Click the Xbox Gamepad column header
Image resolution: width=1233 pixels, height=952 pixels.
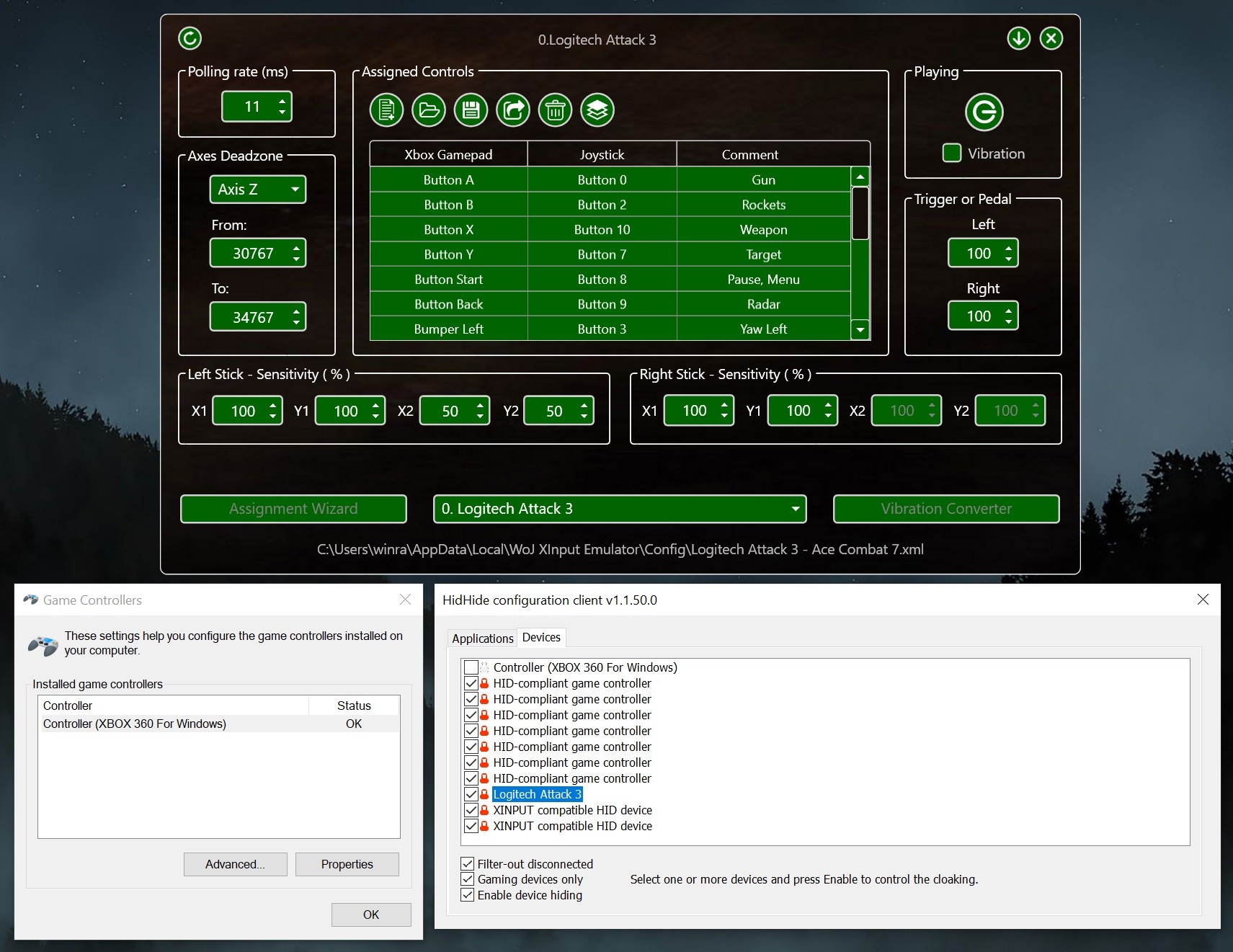(448, 154)
